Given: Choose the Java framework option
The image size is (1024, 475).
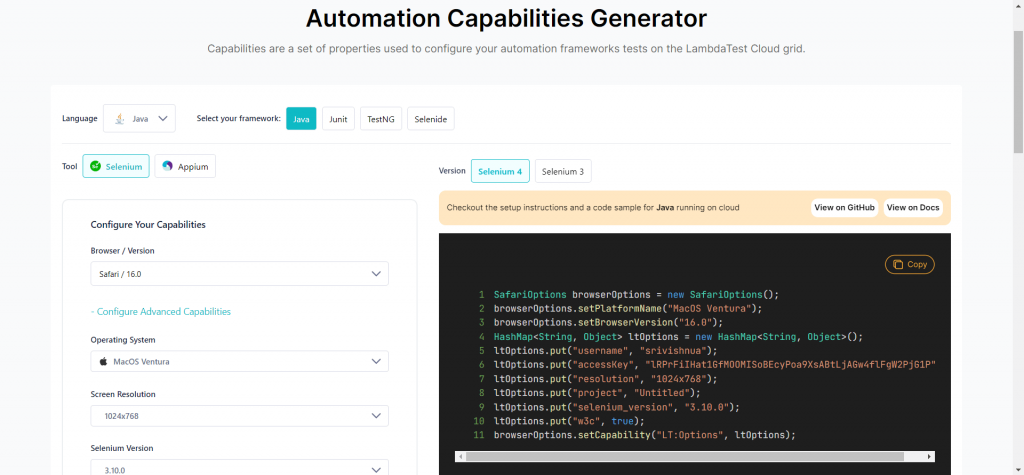Looking at the screenshot, I should pyautogui.click(x=301, y=118).
